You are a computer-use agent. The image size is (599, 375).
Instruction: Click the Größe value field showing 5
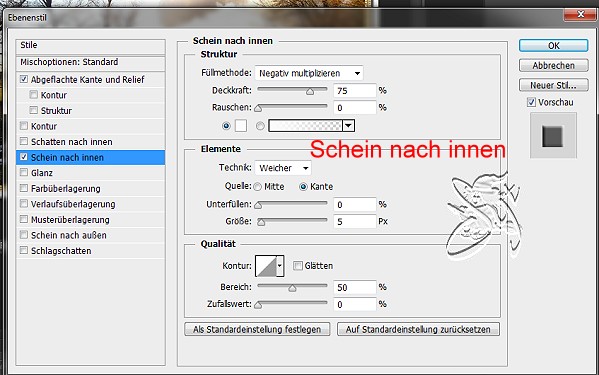pyautogui.click(x=355, y=221)
